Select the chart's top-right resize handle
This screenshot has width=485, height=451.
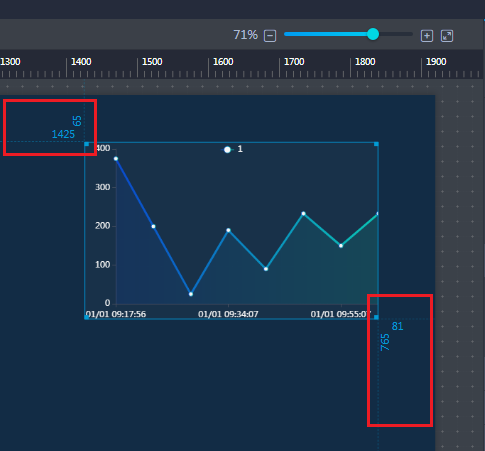pyautogui.click(x=376, y=144)
